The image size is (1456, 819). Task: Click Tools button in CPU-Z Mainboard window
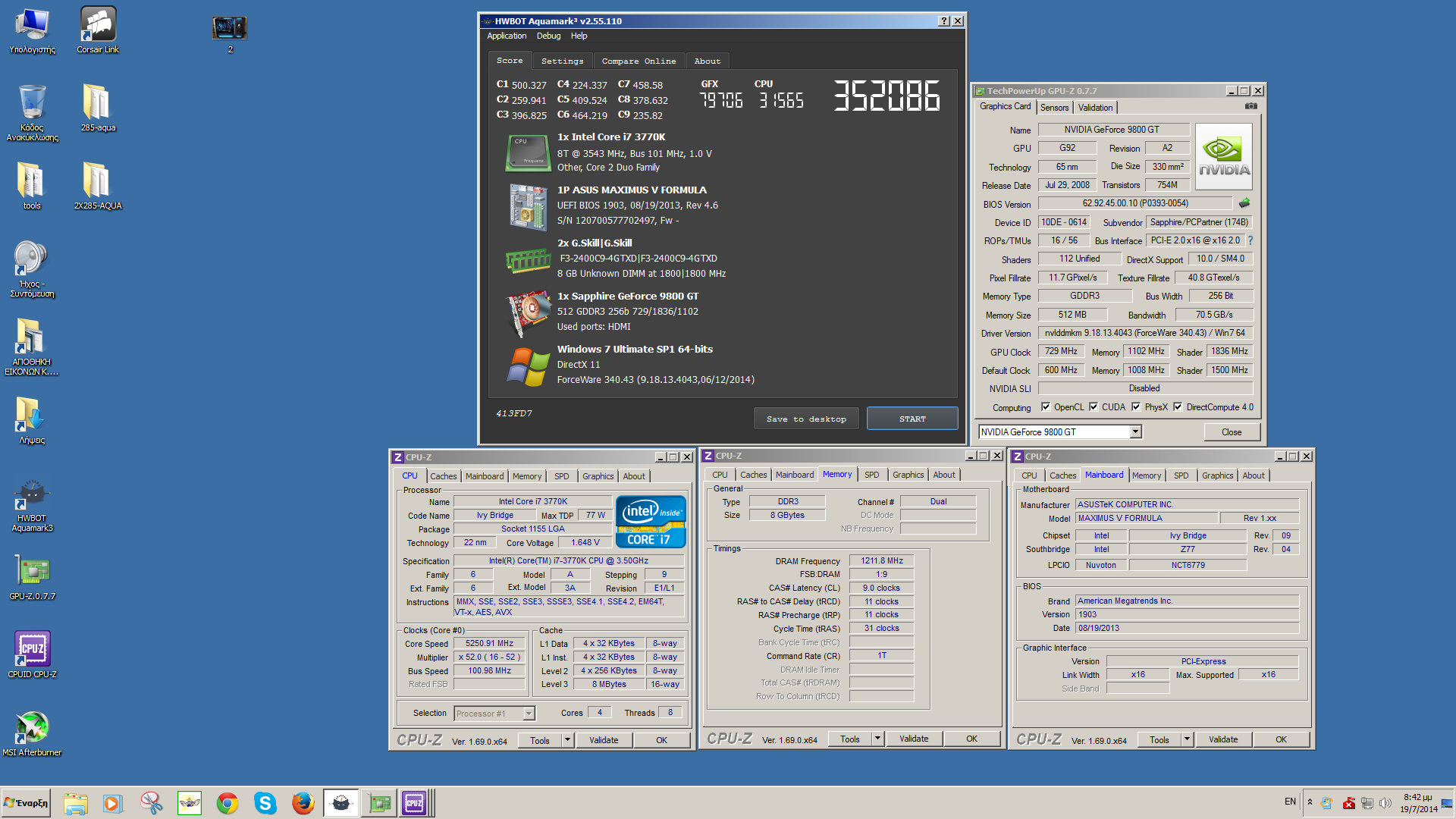click(1159, 739)
